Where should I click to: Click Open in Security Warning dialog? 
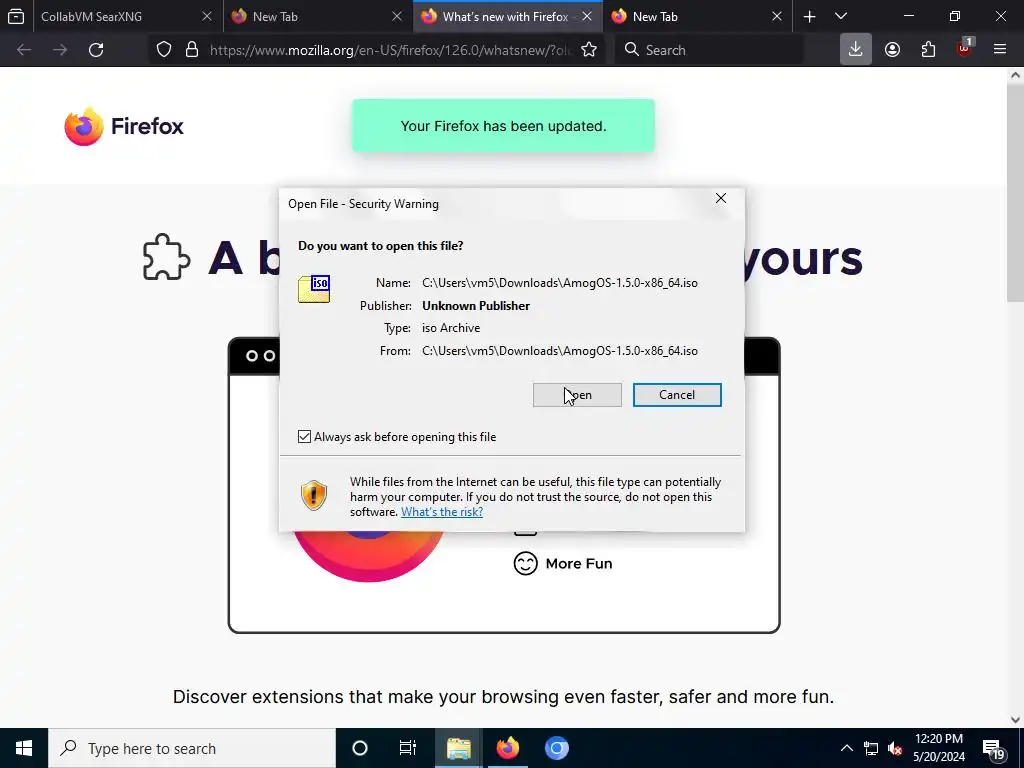tap(577, 395)
